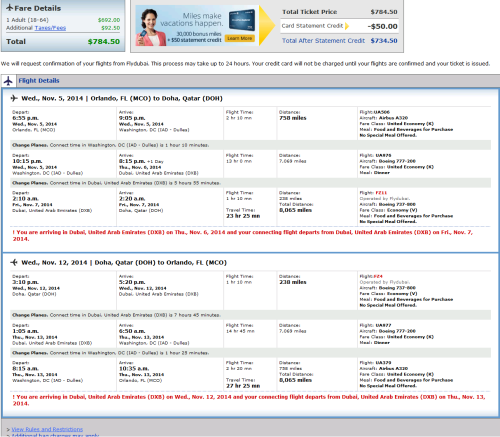This screenshot has width=500, height=437.
Task: Click the airplane icon beside Fare Details
Action: pos(10,8)
